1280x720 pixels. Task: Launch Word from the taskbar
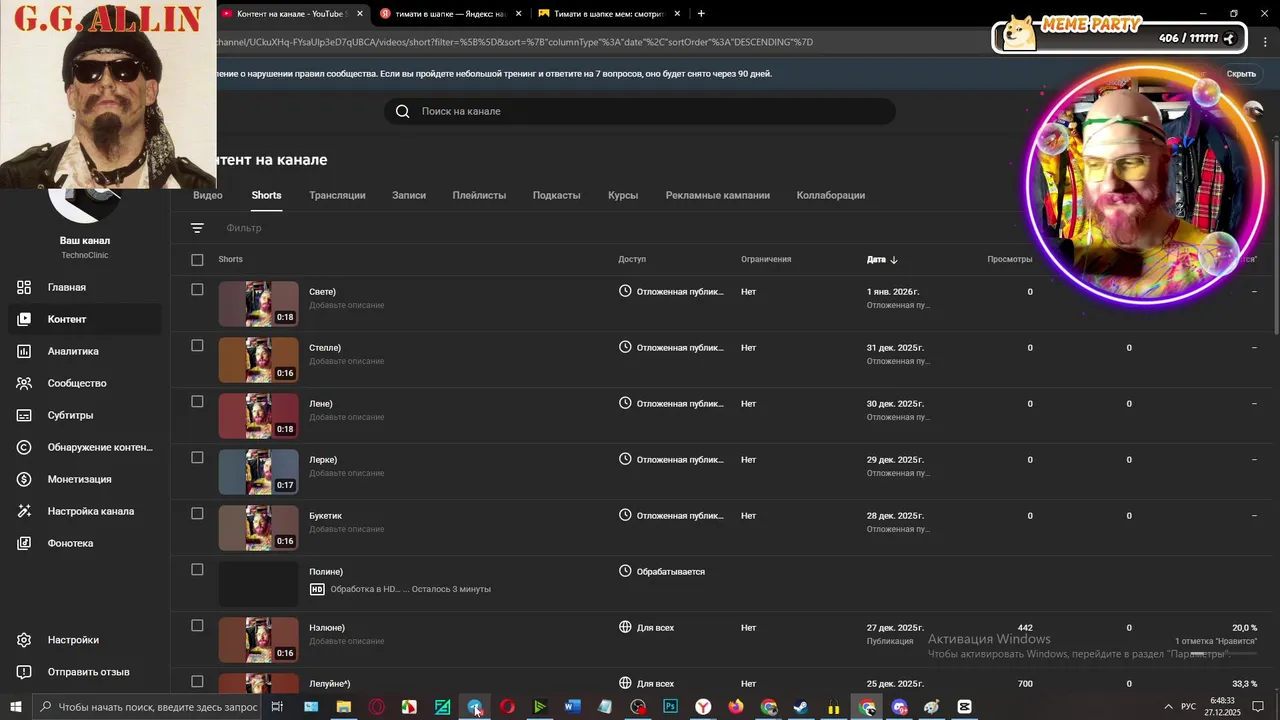click(572, 707)
